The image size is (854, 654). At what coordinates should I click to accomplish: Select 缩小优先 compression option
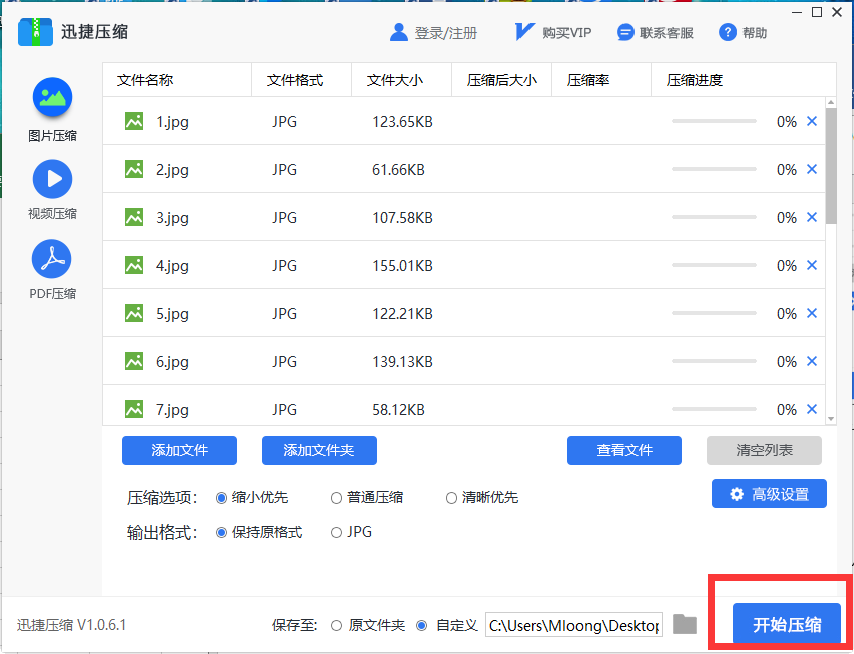pos(221,498)
